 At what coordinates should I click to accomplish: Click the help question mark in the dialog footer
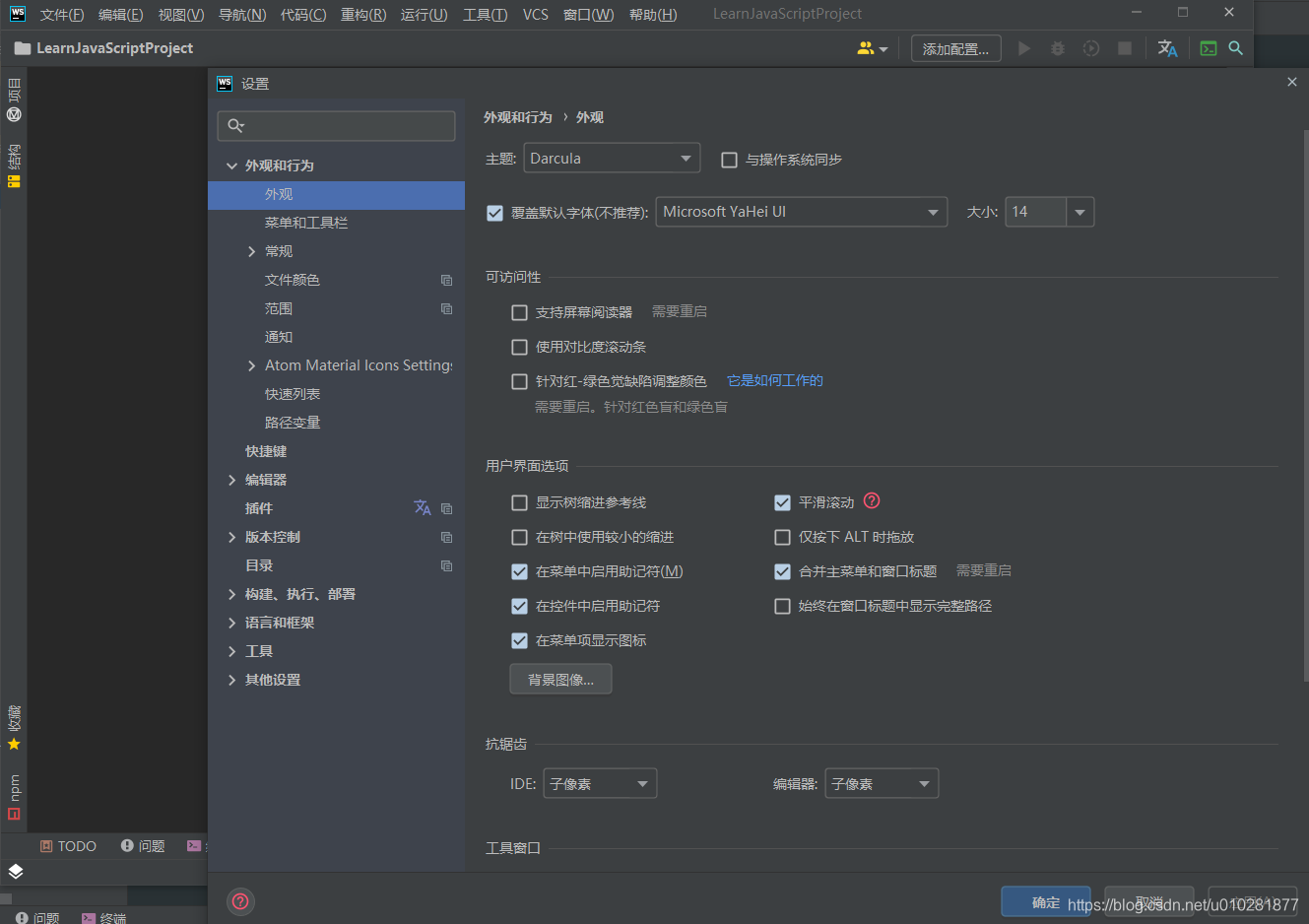point(240,901)
